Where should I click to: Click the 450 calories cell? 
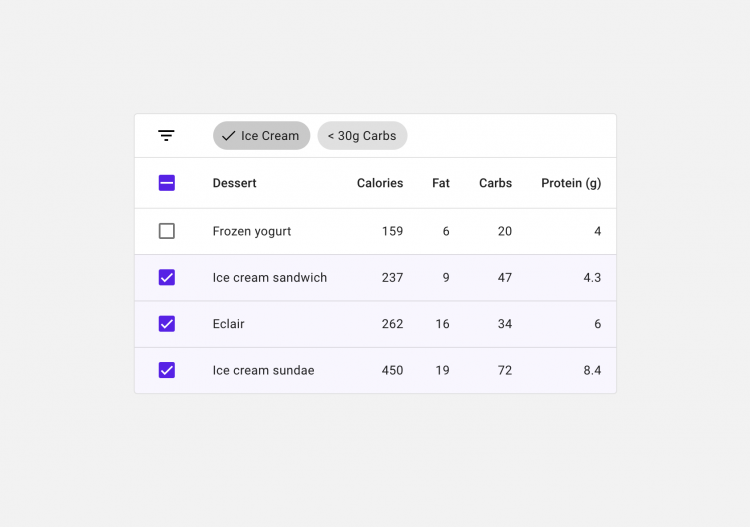[392, 370]
